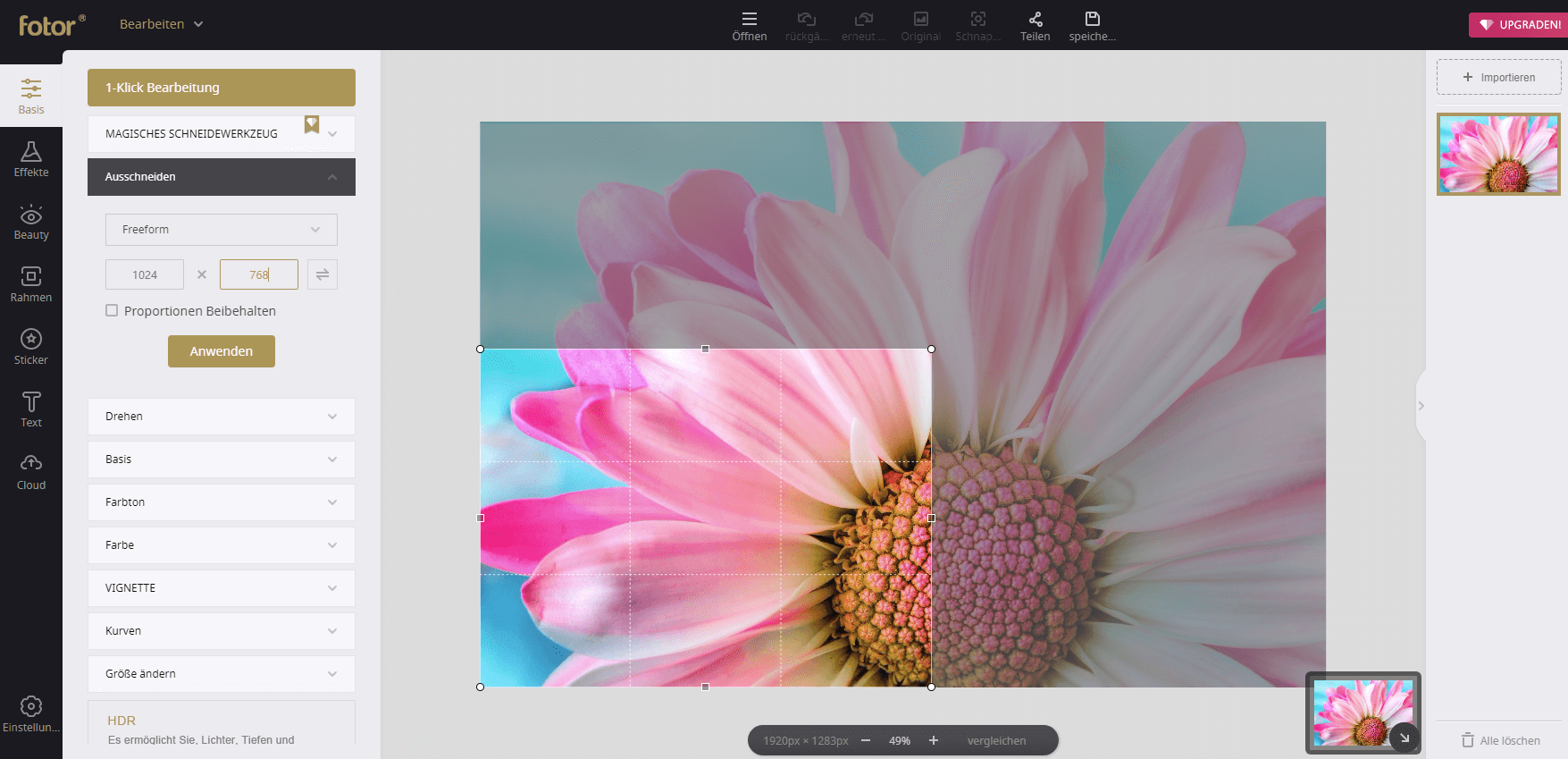Expand the VIGNETTE section
The width and height of the screenshot is (1568, 759).
click(222, 588)
